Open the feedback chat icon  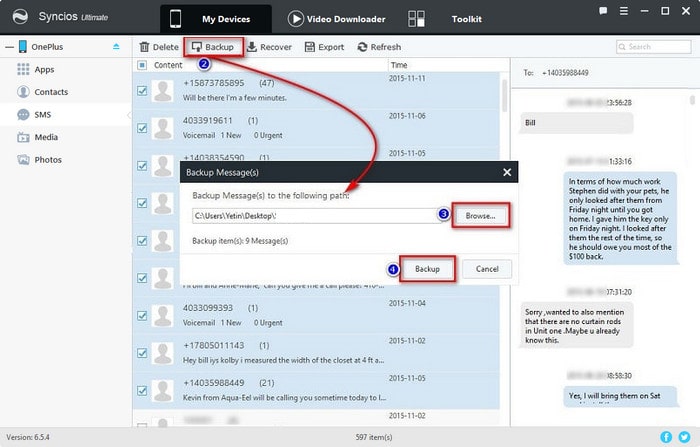(603, 11)
